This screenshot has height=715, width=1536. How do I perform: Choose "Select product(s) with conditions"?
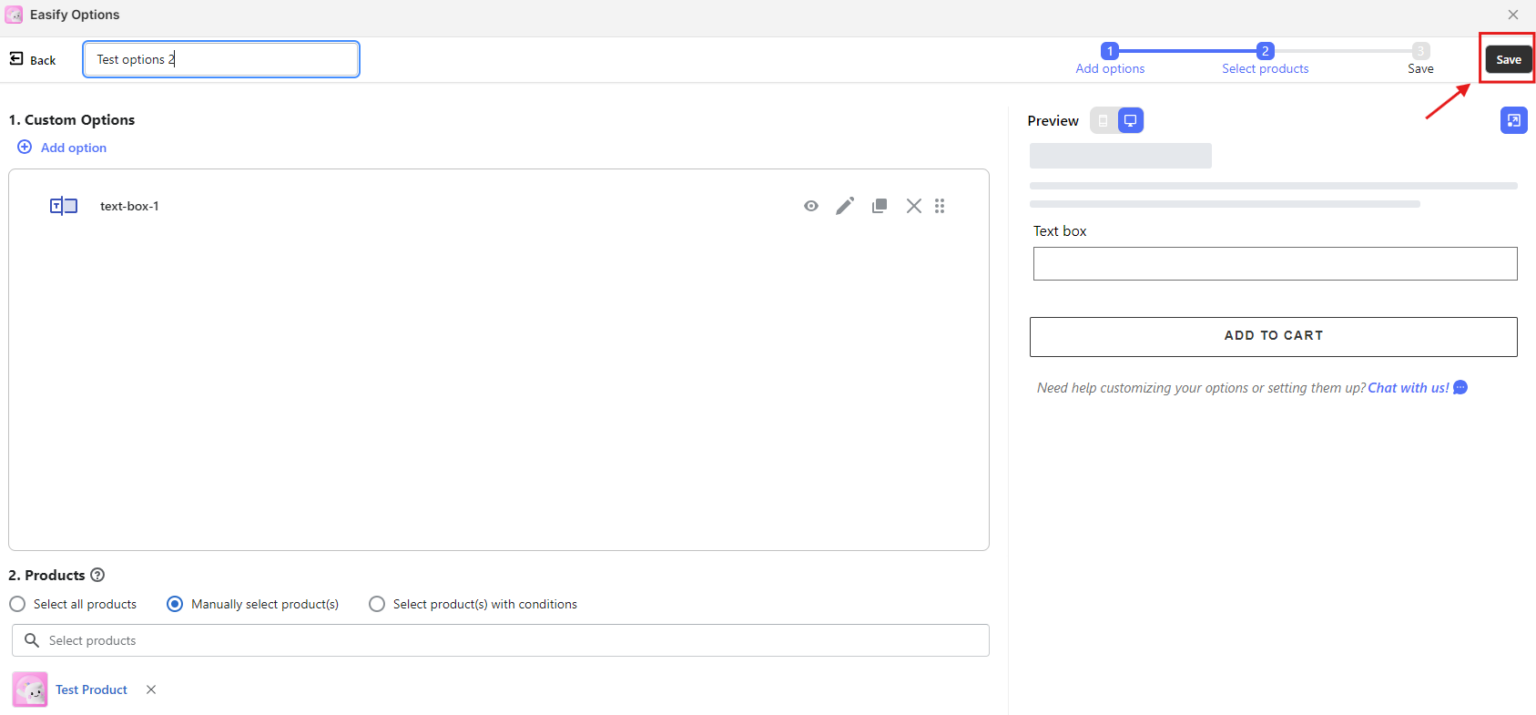pyautogui.click(x=377, y=604)
